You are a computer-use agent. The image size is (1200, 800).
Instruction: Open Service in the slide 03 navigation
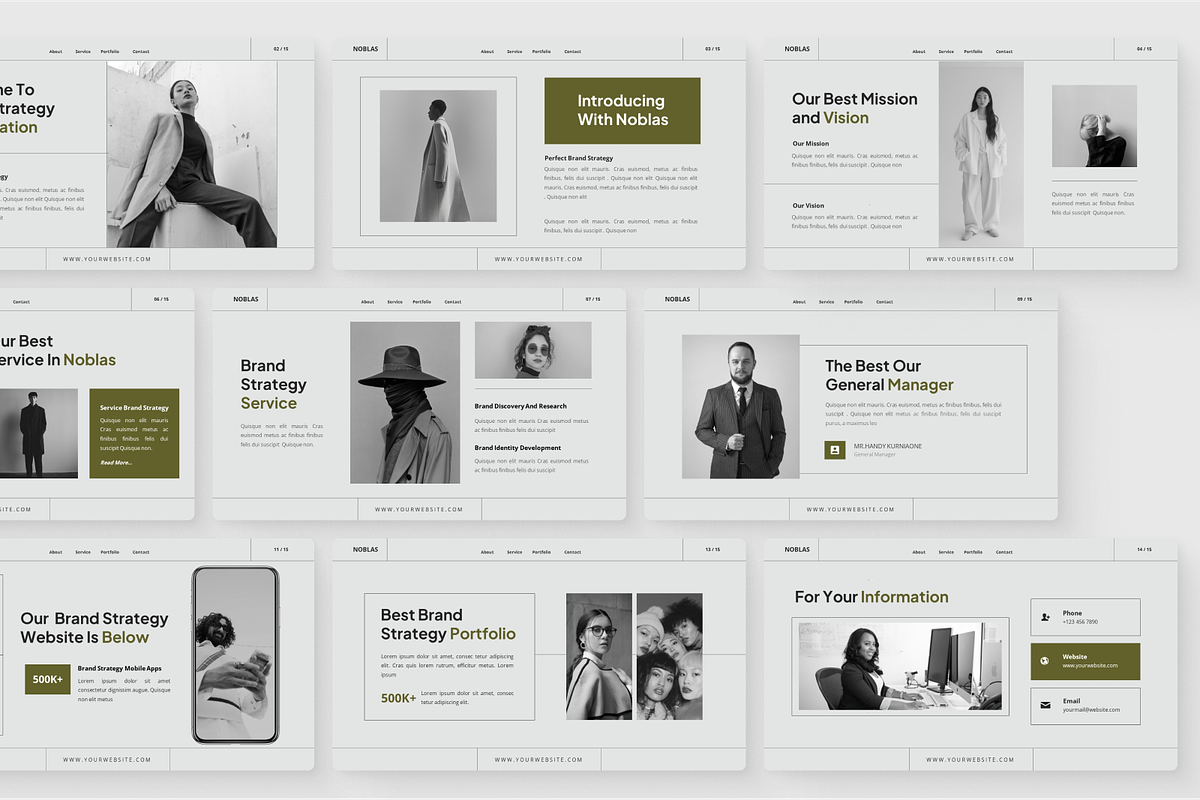point(514,51)
